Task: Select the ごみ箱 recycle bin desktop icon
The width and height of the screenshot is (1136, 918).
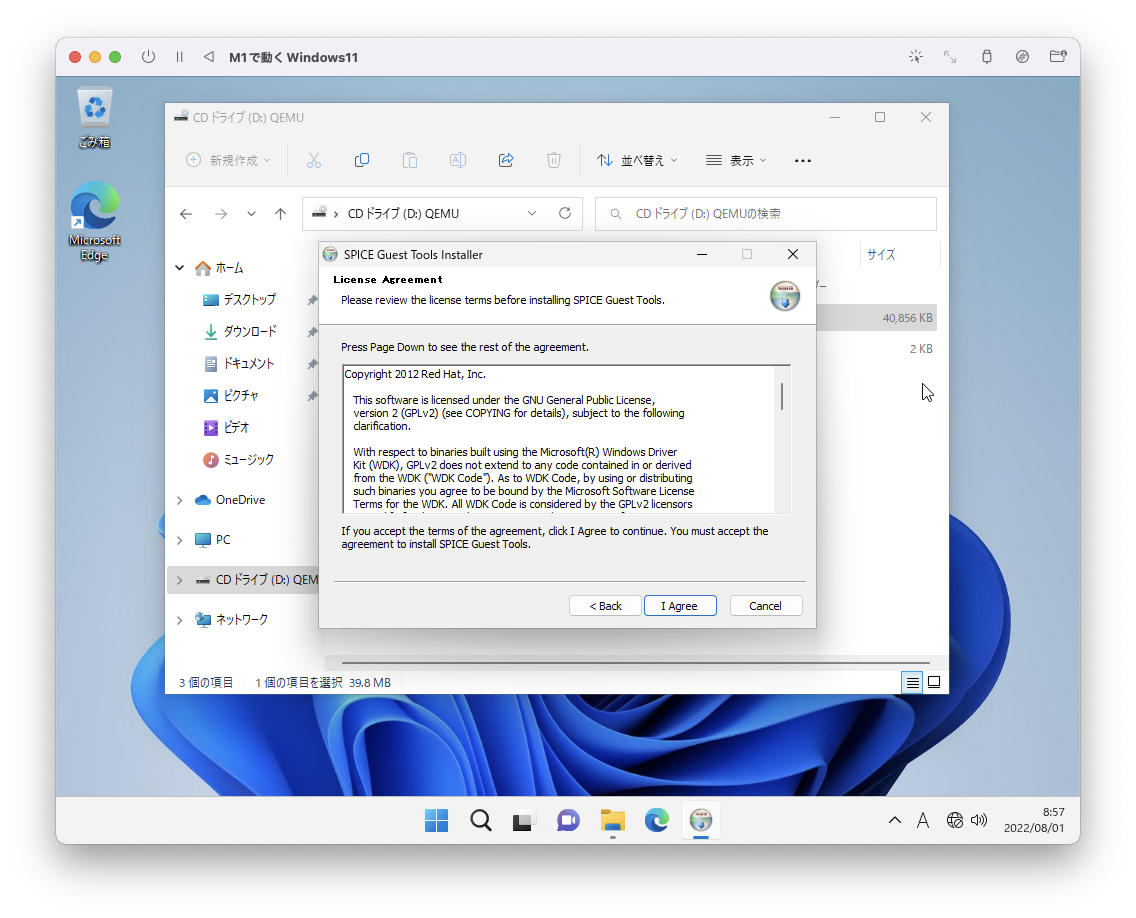Action: (x=95, y=119)
